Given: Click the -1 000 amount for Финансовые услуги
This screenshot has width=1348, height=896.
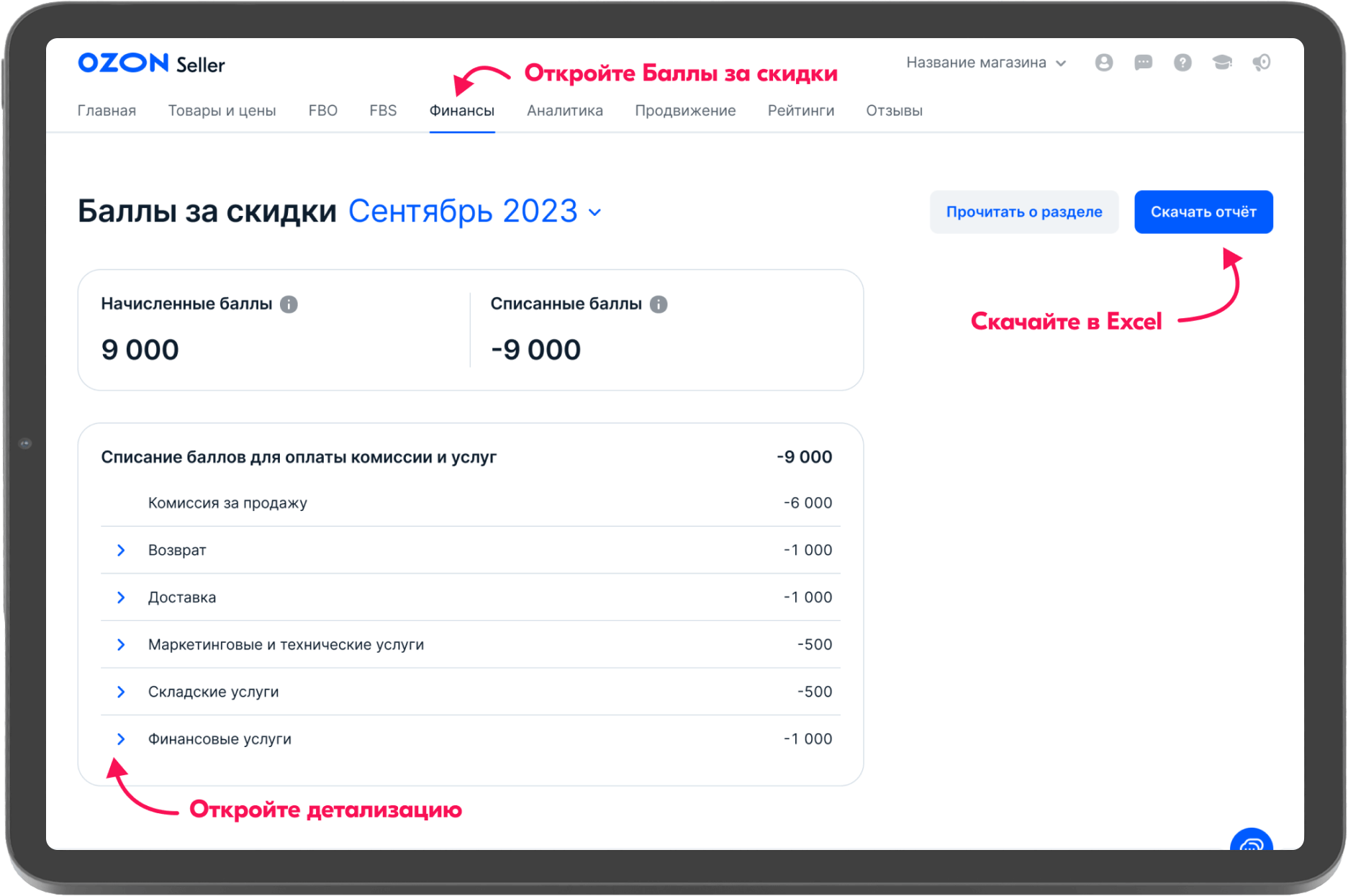Looking at the screenshot, I should click(x=808, y=739).
